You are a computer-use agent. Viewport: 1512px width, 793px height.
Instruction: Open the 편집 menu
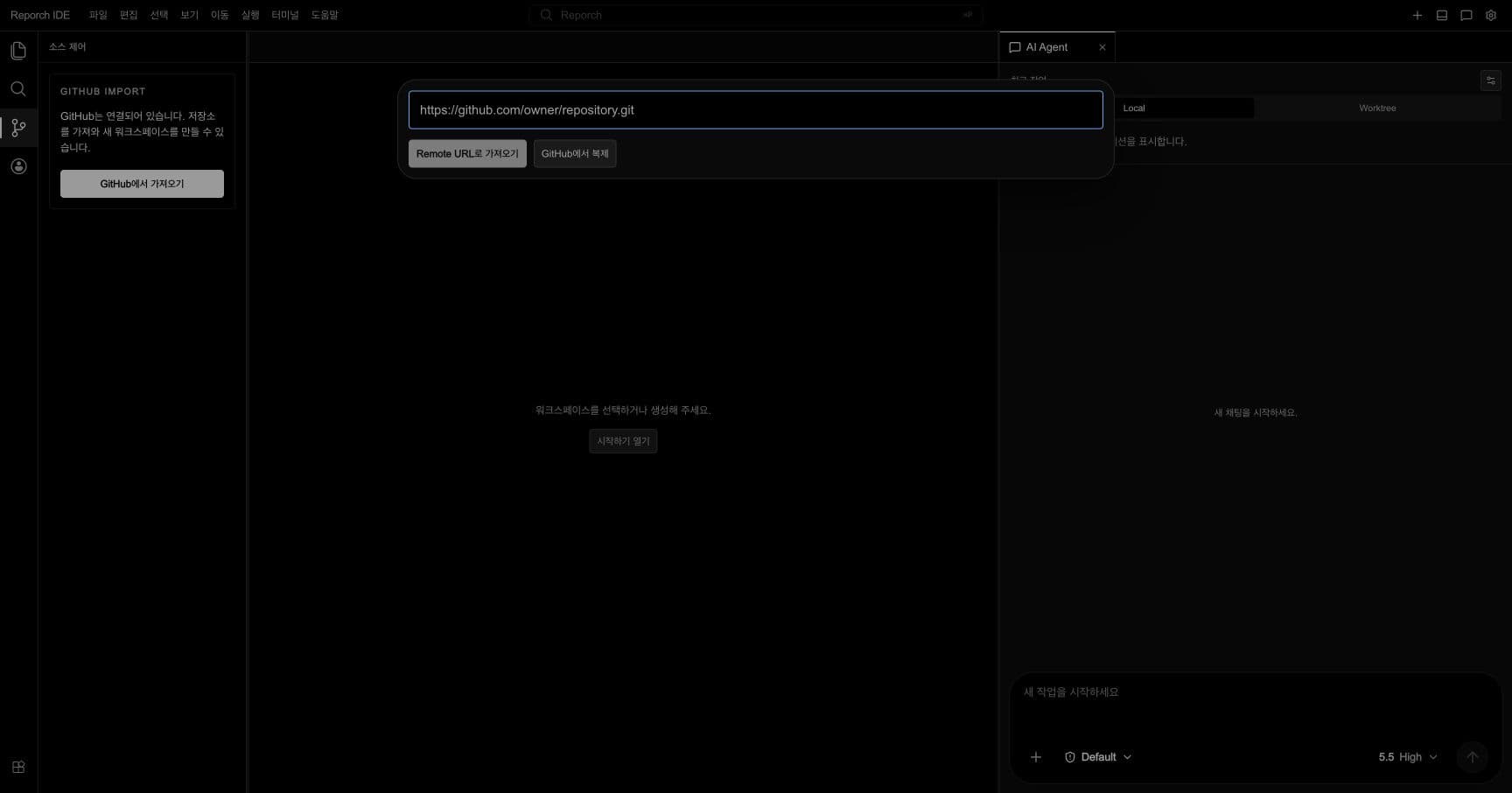(x=129, y=15)
